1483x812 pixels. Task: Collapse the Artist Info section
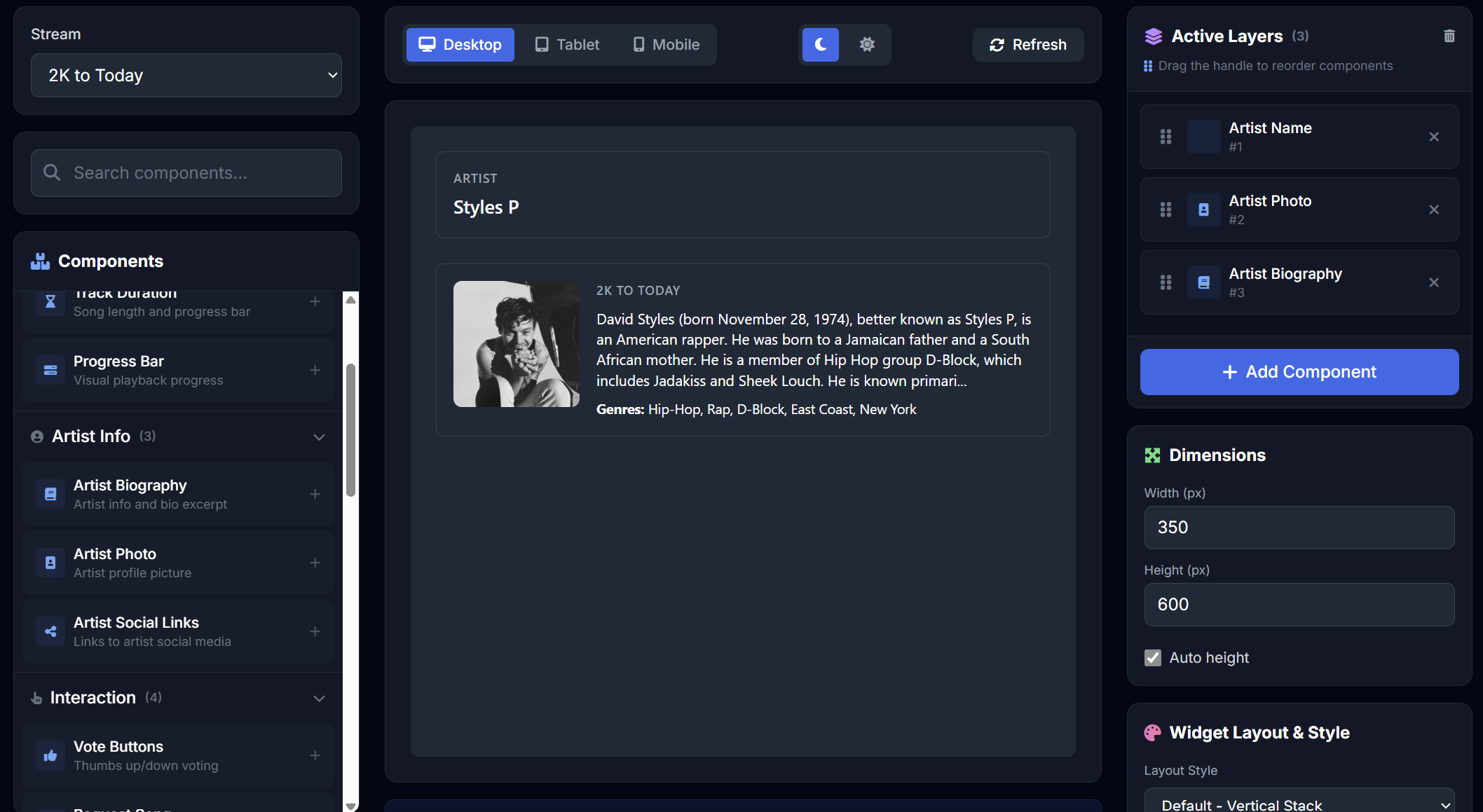320,436
